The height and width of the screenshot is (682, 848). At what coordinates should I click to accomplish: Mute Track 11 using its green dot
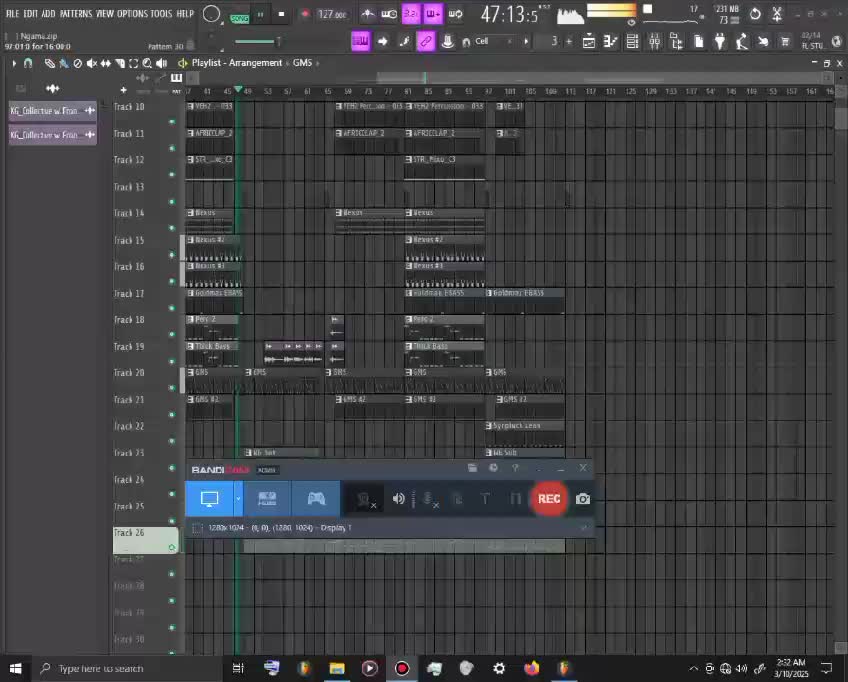pyautogui.click(x=172, y=148)
